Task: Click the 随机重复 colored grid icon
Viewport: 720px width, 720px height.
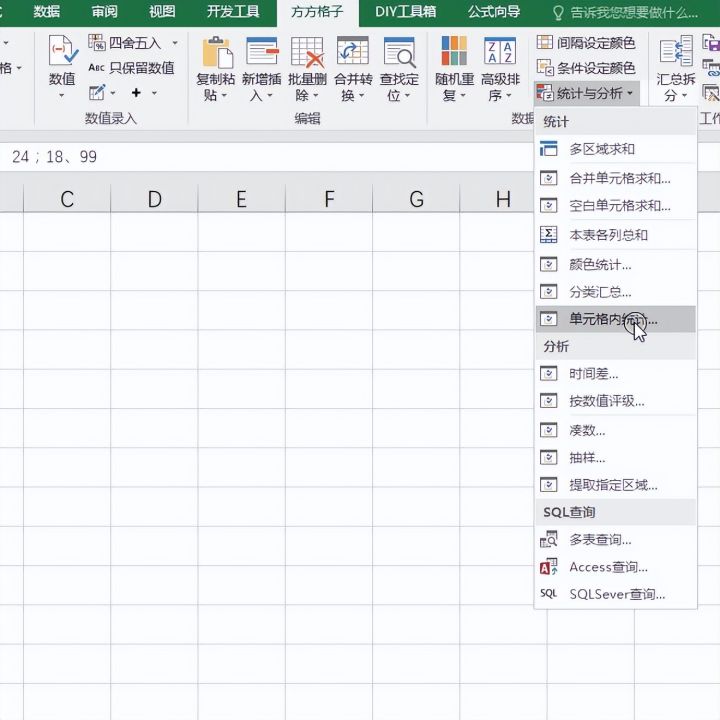Action: coord(454,51)
